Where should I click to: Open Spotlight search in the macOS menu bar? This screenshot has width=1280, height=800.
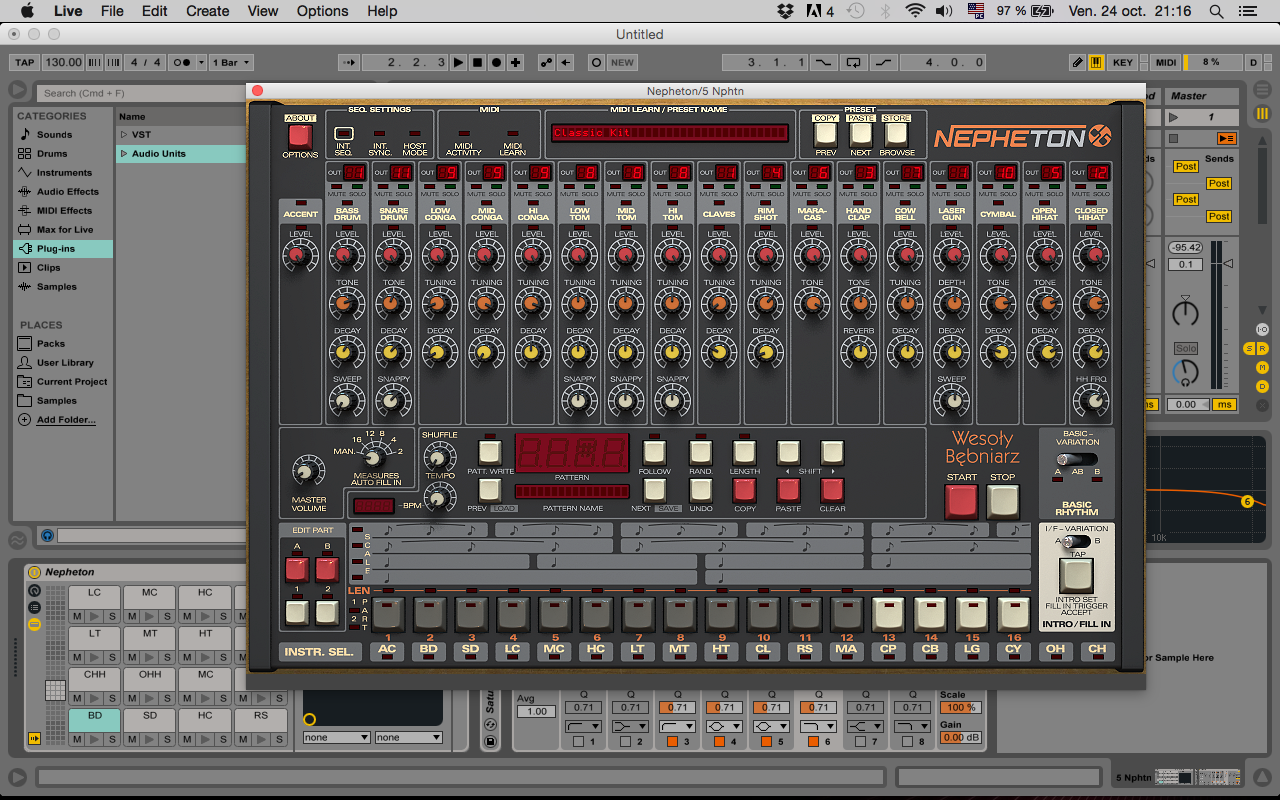tap(1217, 11)
